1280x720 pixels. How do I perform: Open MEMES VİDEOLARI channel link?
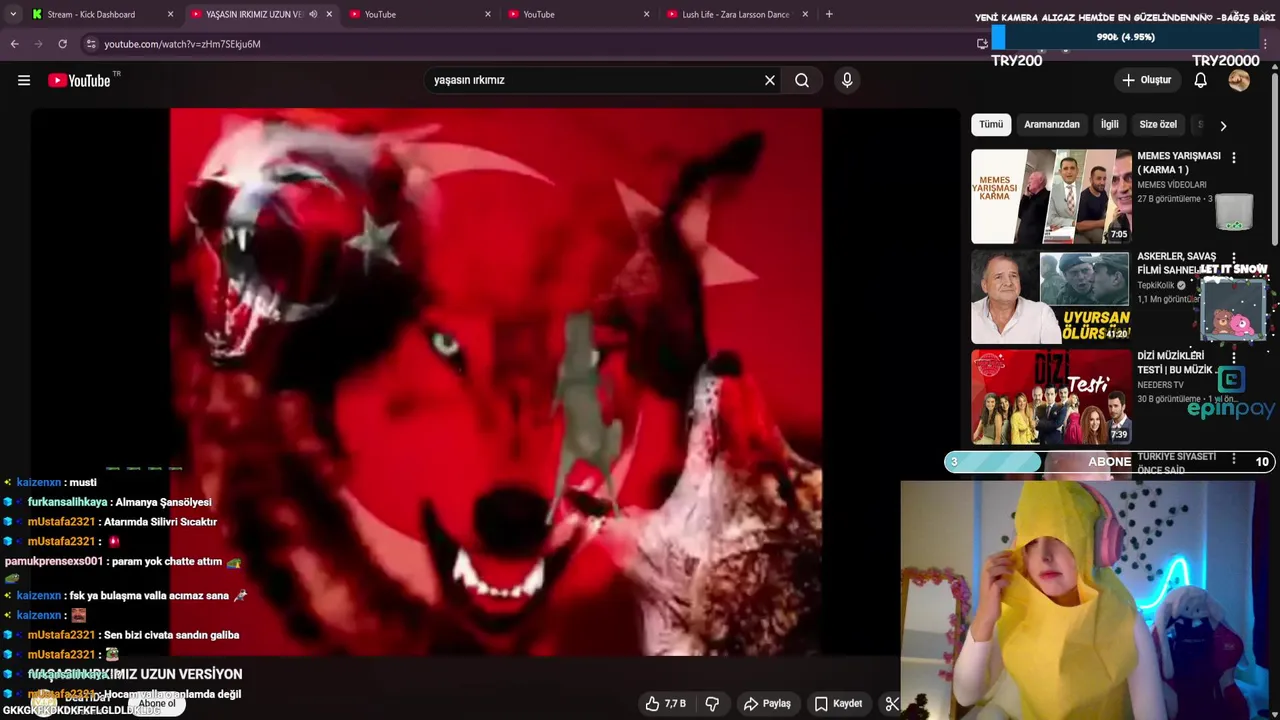click(1172, 185)
